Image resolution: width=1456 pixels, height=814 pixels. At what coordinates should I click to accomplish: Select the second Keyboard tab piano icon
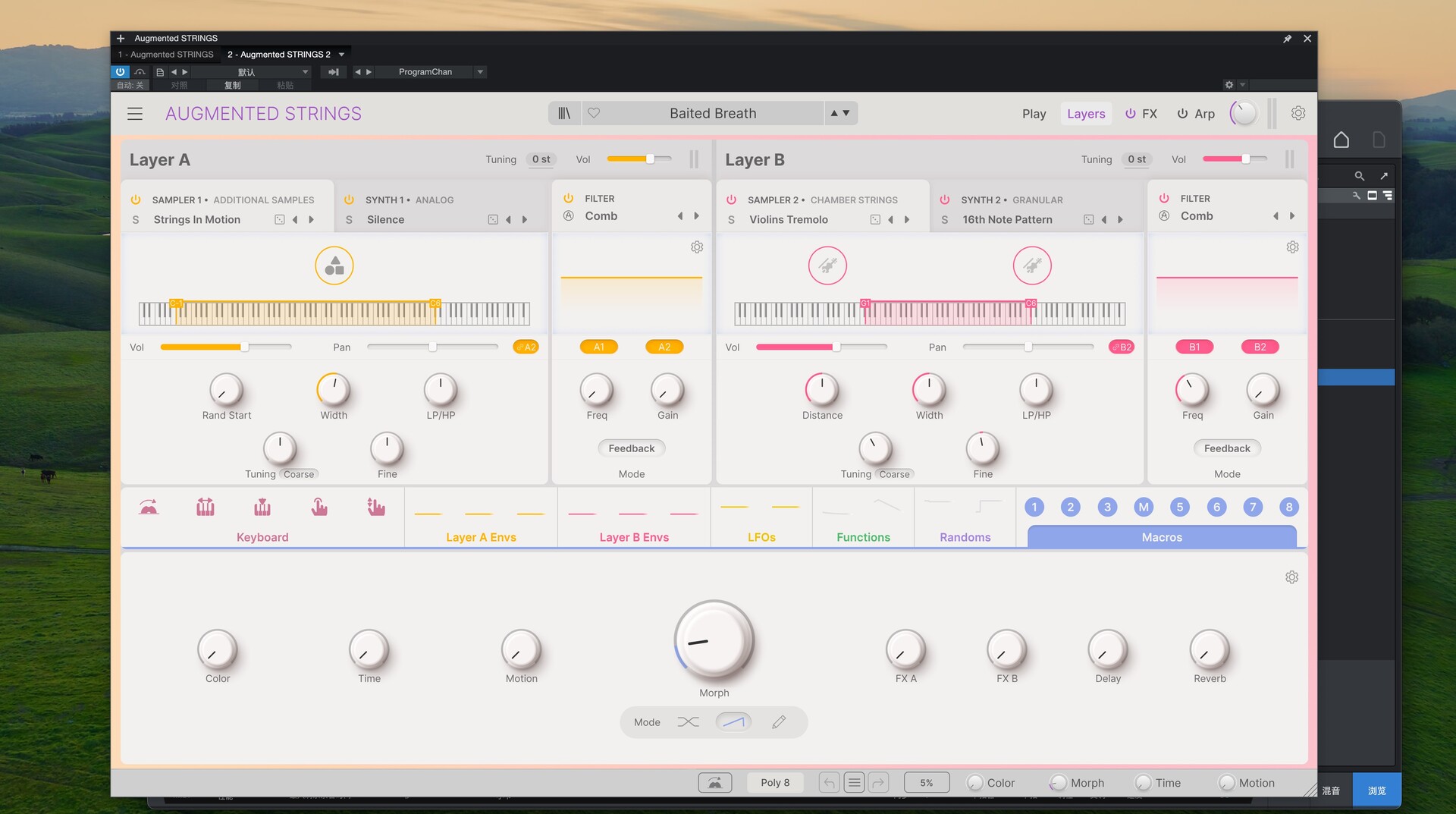206,507
